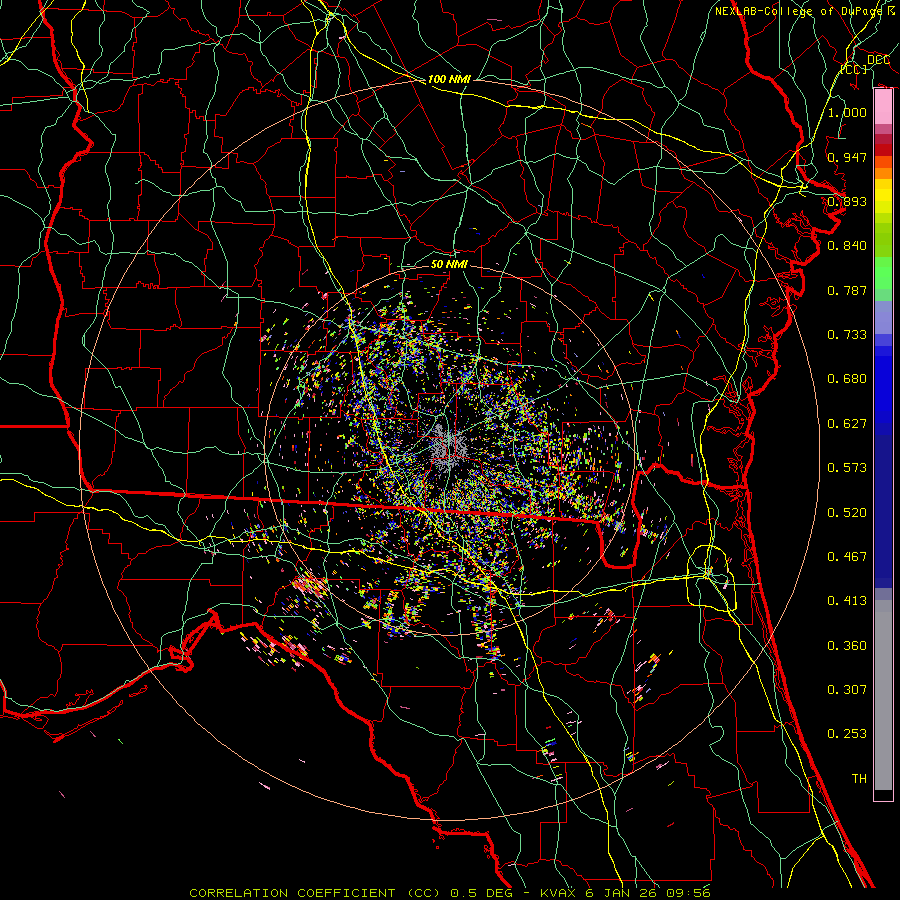Click the 0.627 scale value
The height and width of the screenshot is (900, 900).
[x=847, y=424]
